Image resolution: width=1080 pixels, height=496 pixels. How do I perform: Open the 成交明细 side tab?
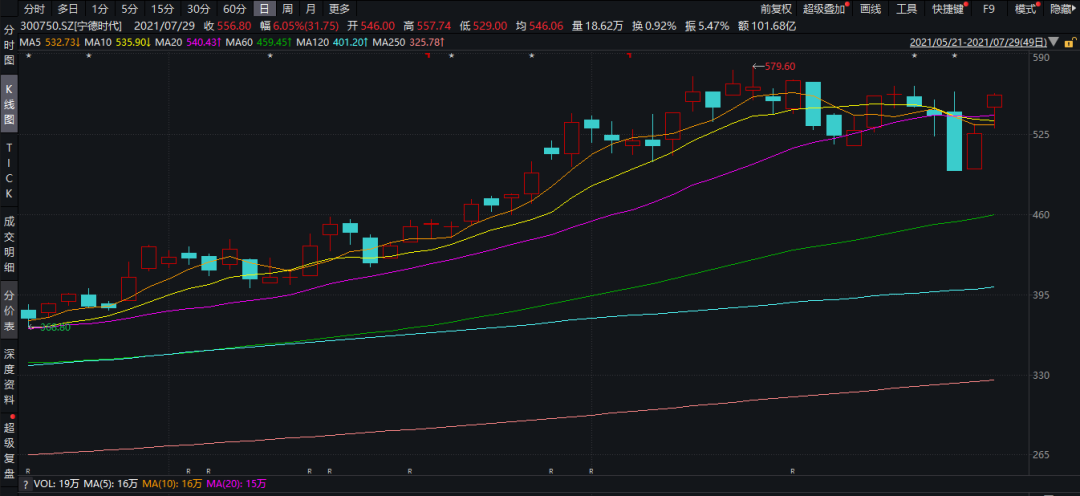tap(9, 244)
